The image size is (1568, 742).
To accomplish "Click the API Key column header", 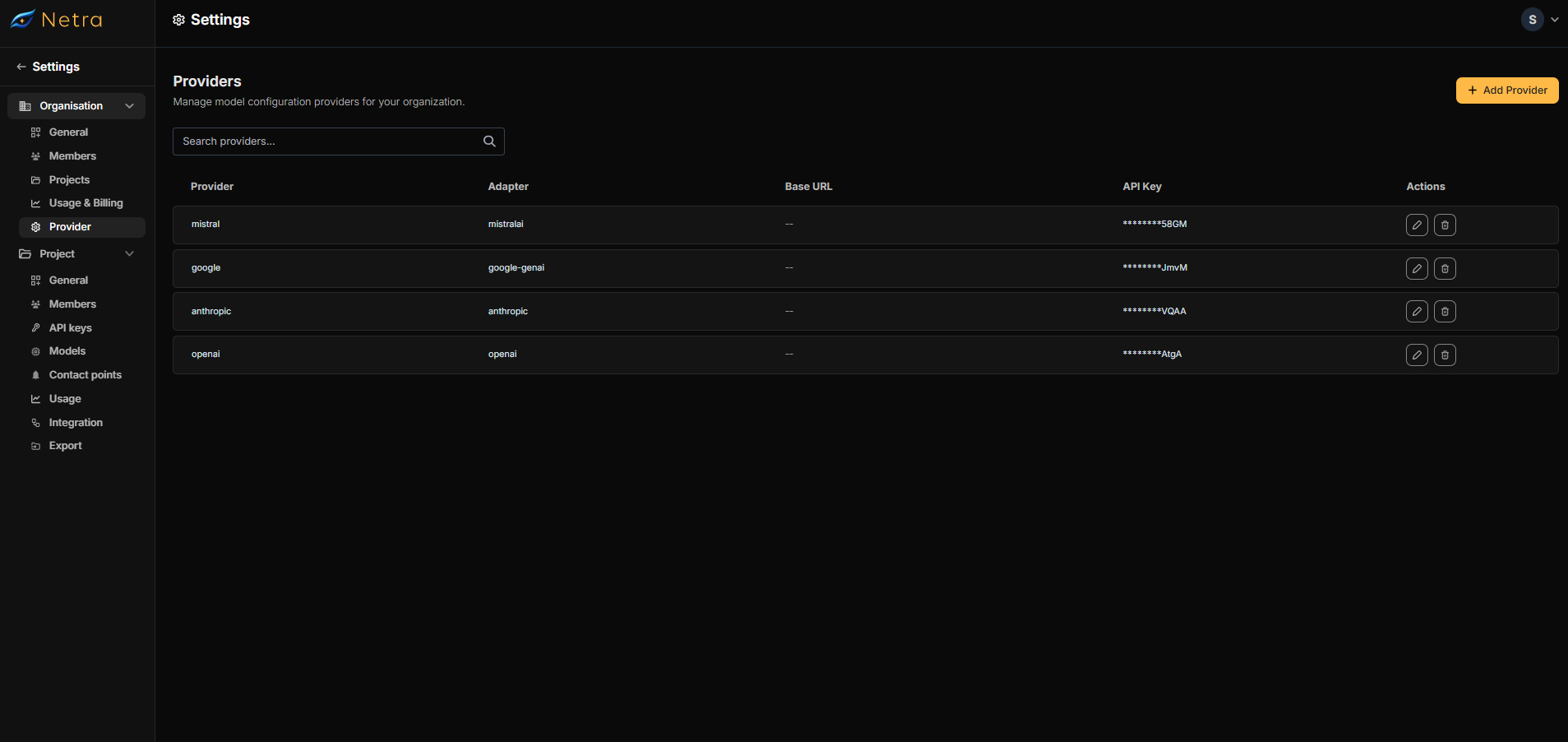I will click(1142, 187).
